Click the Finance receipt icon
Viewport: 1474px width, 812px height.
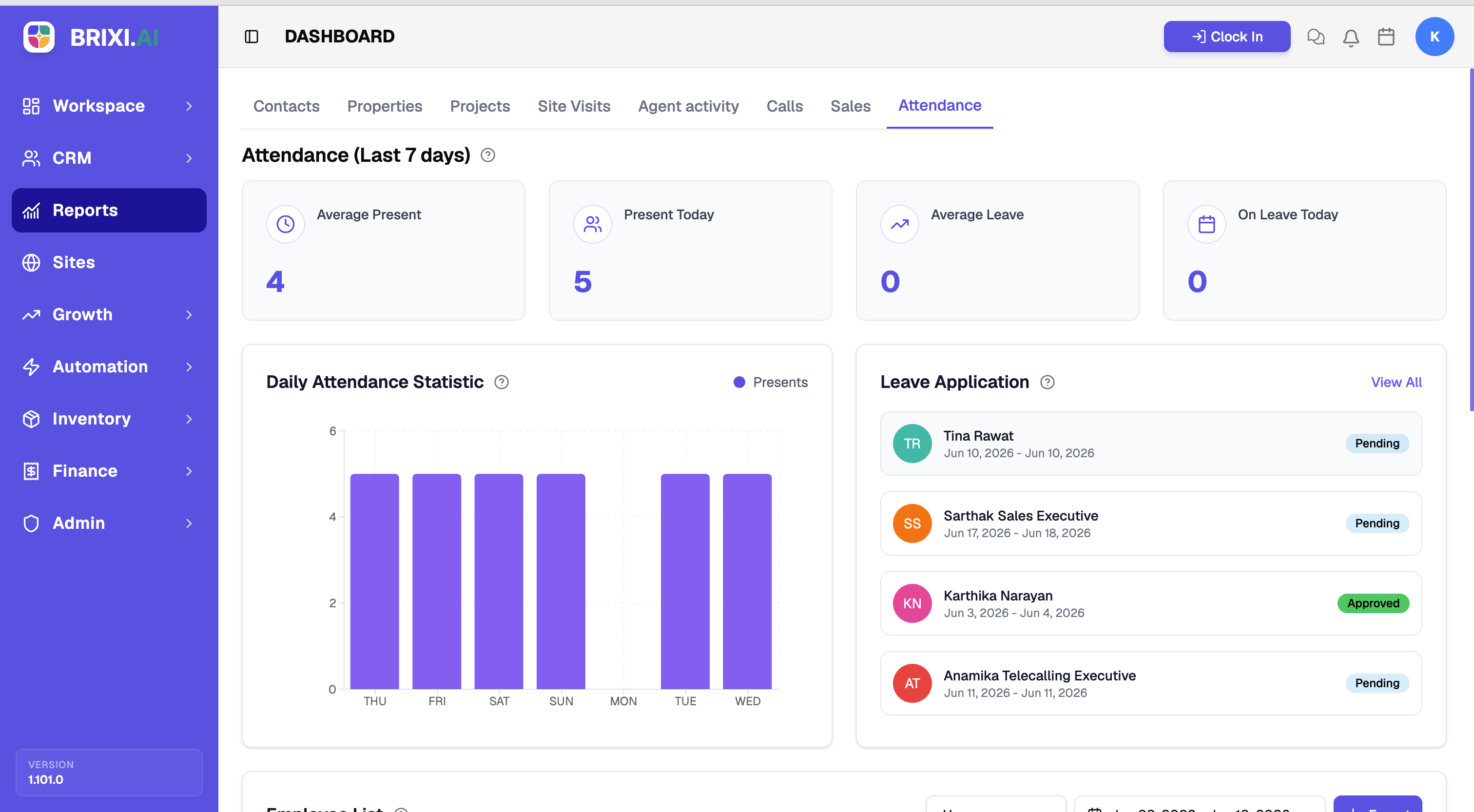(31, 471)
